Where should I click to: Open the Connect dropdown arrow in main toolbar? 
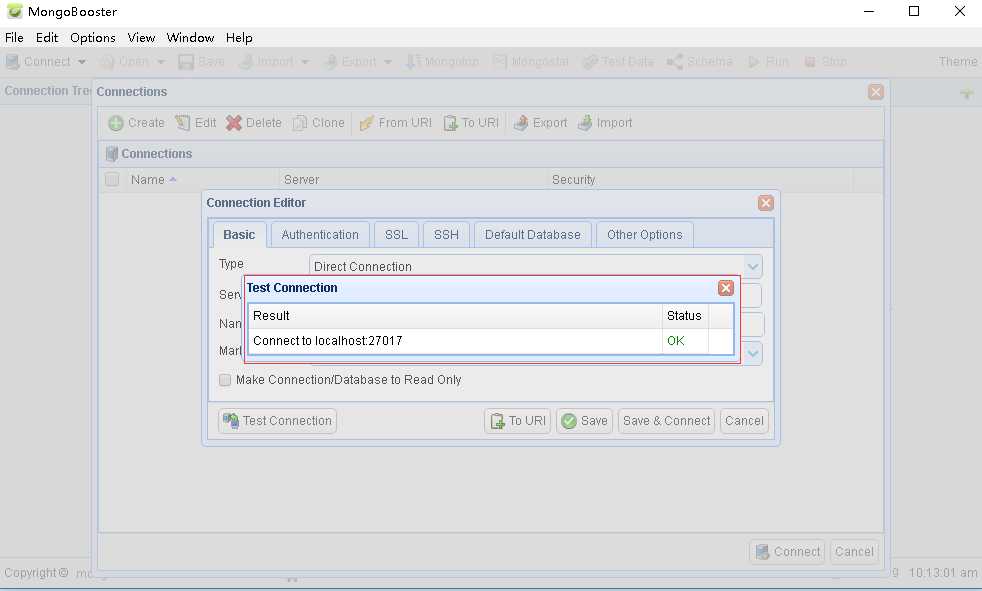(81, 62)
